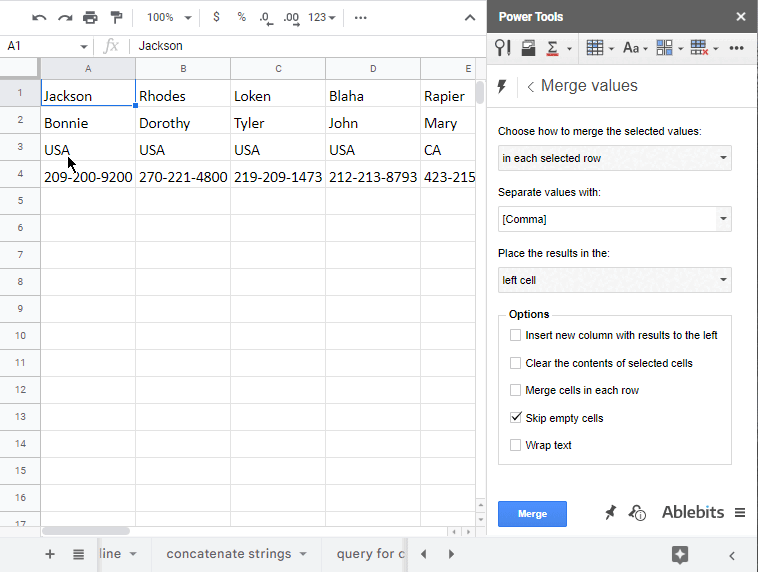Select cell containing 219-209-1473

point(278,174)
